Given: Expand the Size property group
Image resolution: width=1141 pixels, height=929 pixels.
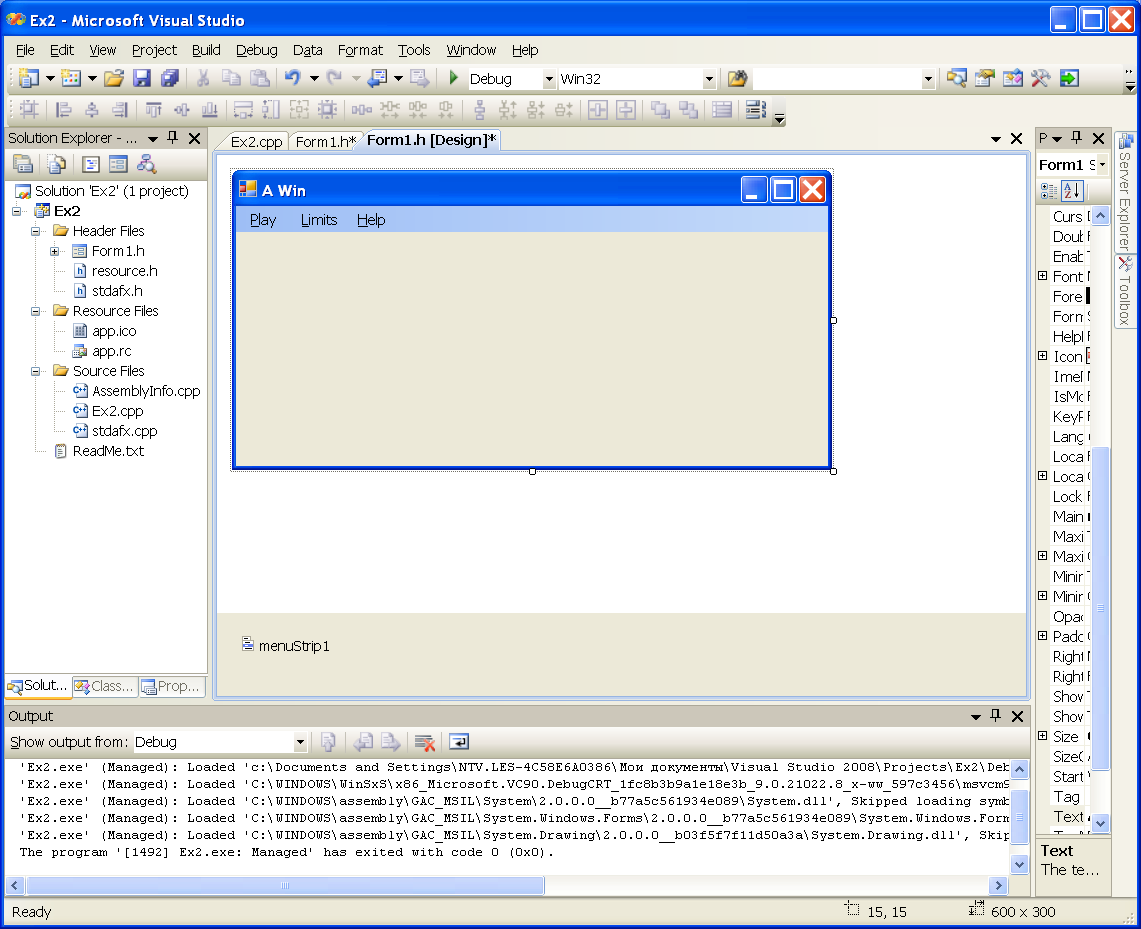Looking at the screenshot, I should pos(1042,735).
